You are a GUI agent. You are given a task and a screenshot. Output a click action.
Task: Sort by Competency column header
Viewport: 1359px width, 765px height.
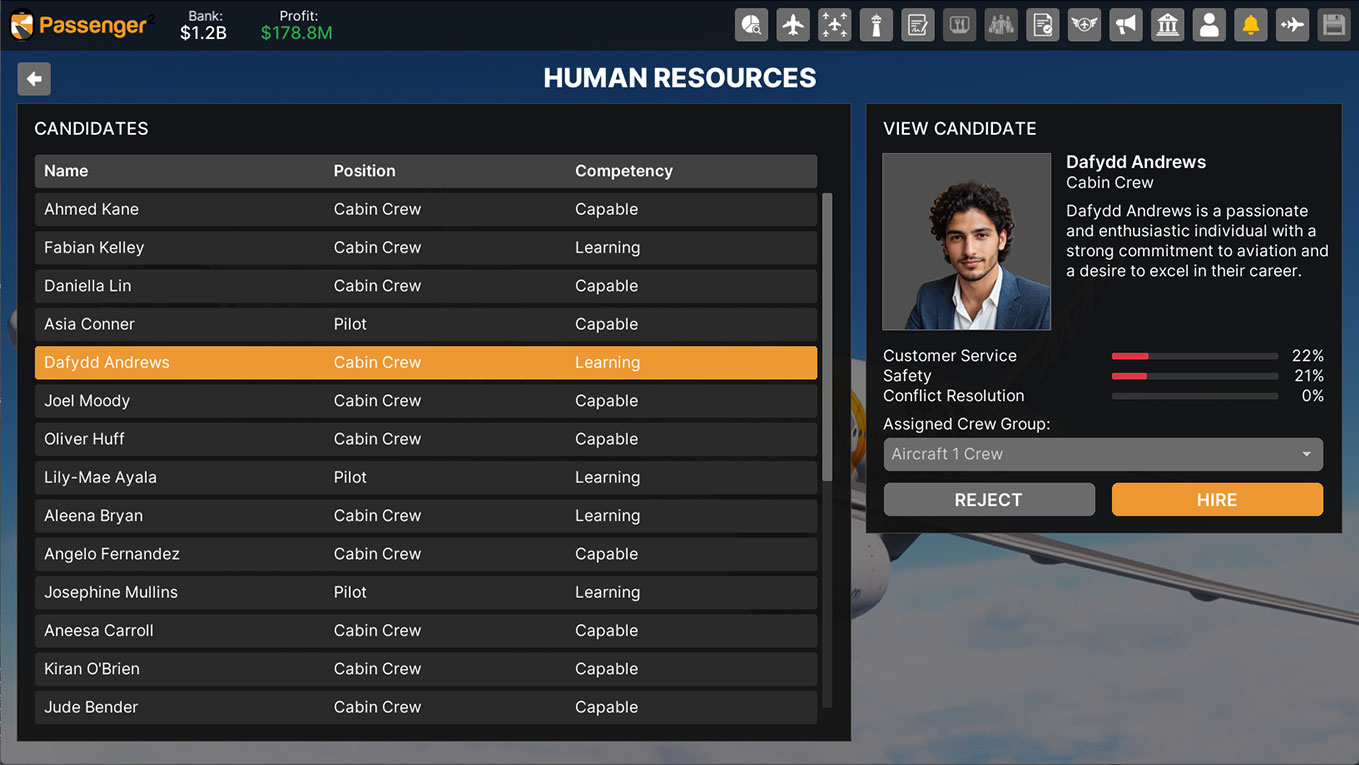pos(623,171)
